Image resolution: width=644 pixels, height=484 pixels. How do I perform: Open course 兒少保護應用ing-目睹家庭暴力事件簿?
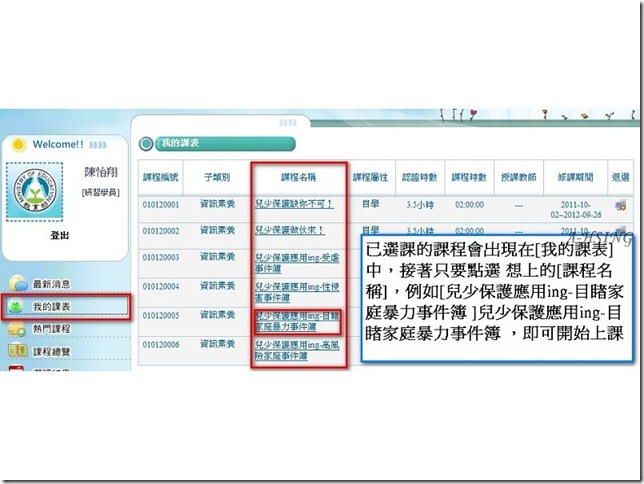coord(297,321)
